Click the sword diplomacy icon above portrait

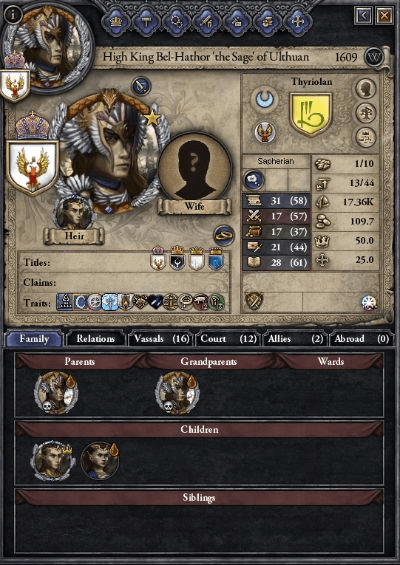pyautogui.click(x=141, y=86)
